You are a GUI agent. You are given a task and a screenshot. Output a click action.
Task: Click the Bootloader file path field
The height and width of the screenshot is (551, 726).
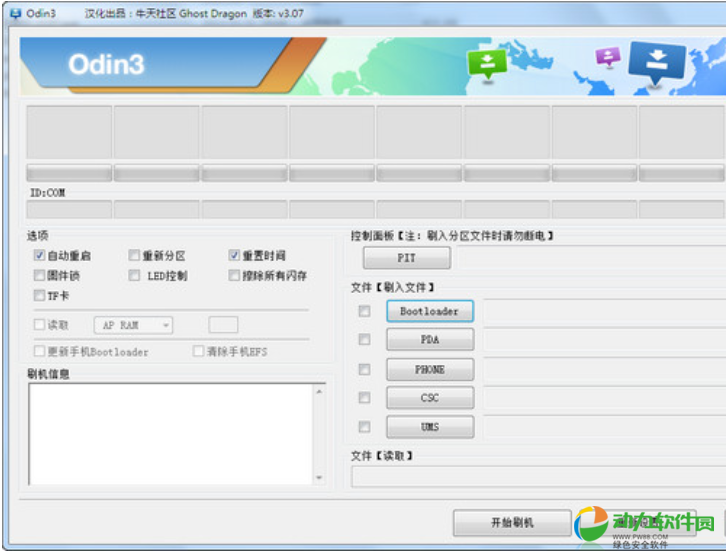605,313
